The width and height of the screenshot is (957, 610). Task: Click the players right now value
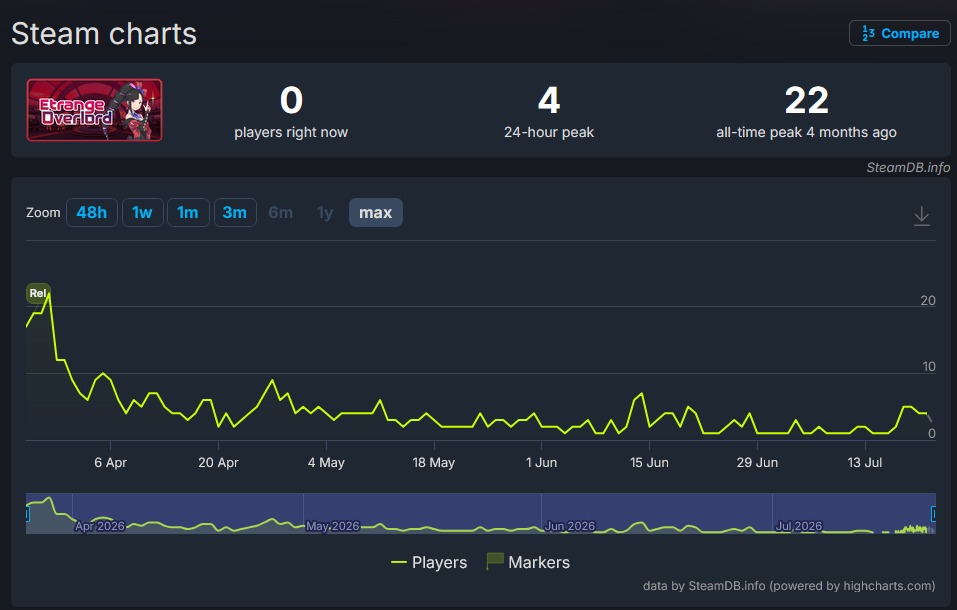pyautogui.click(x=291, y=100)
